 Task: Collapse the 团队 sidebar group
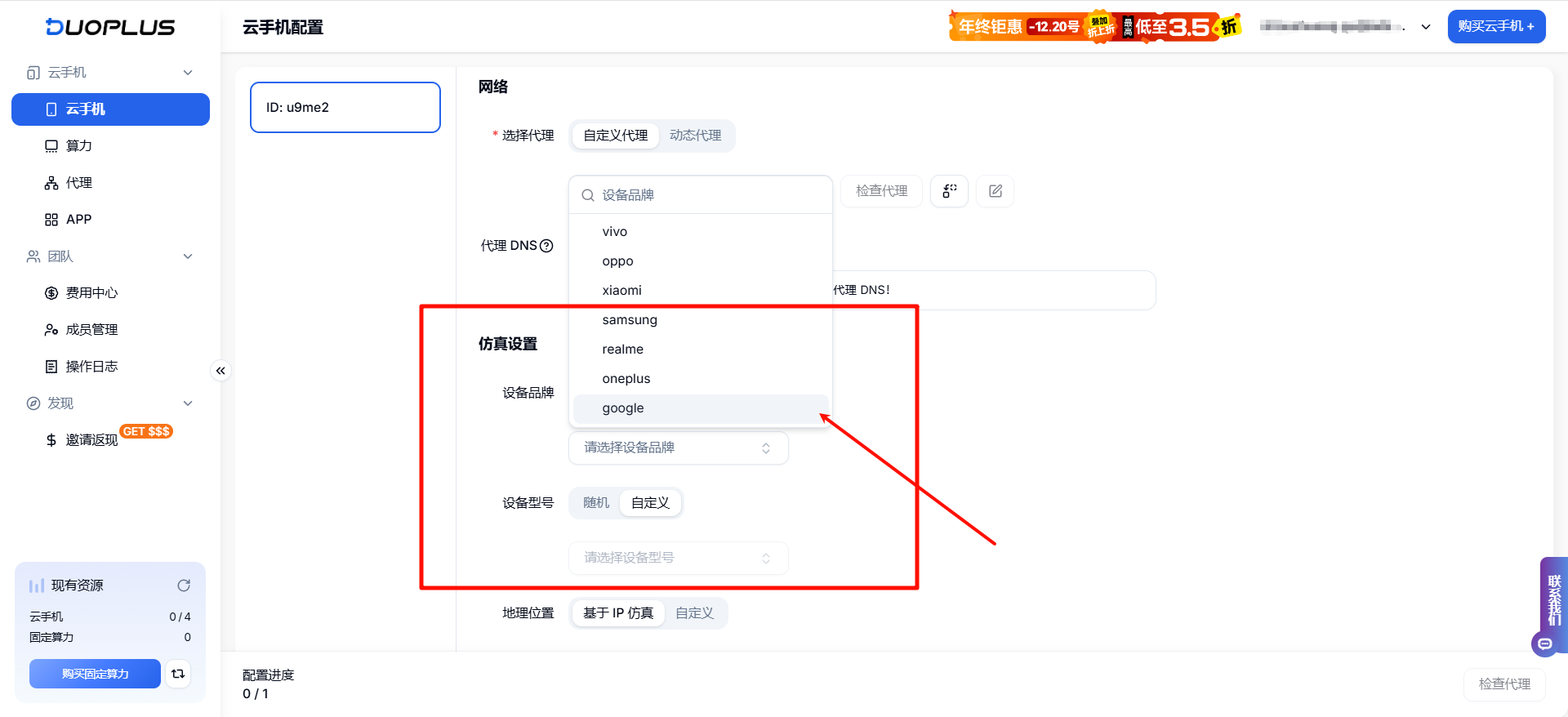coord(188,256)
